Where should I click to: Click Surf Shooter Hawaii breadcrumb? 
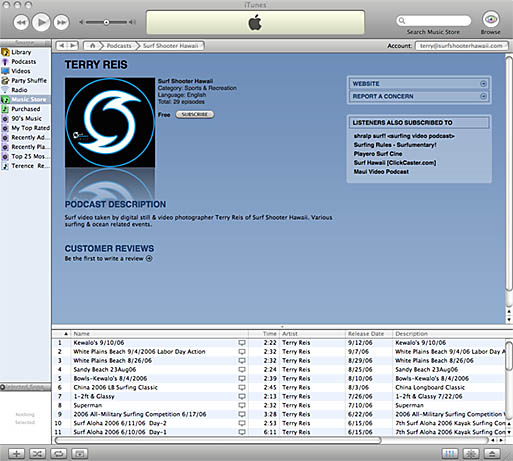170,46
